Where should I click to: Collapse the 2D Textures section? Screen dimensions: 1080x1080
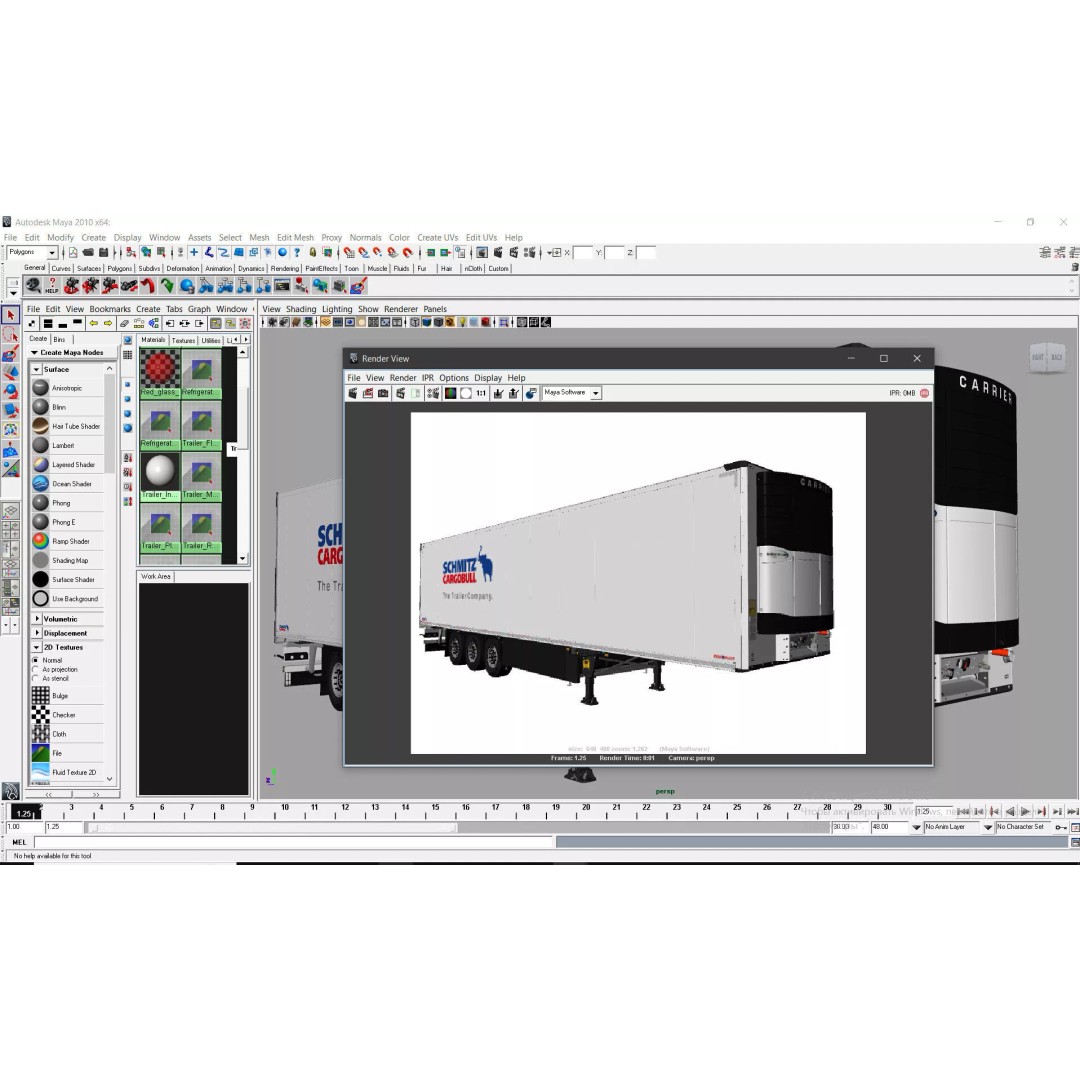37,647
